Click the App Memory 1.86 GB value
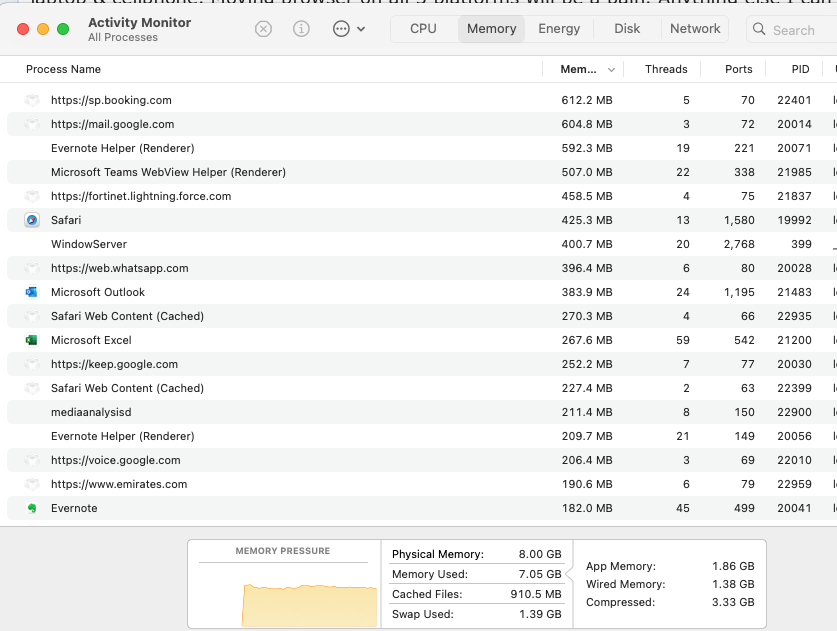837x631 pixels. (733, 566)
